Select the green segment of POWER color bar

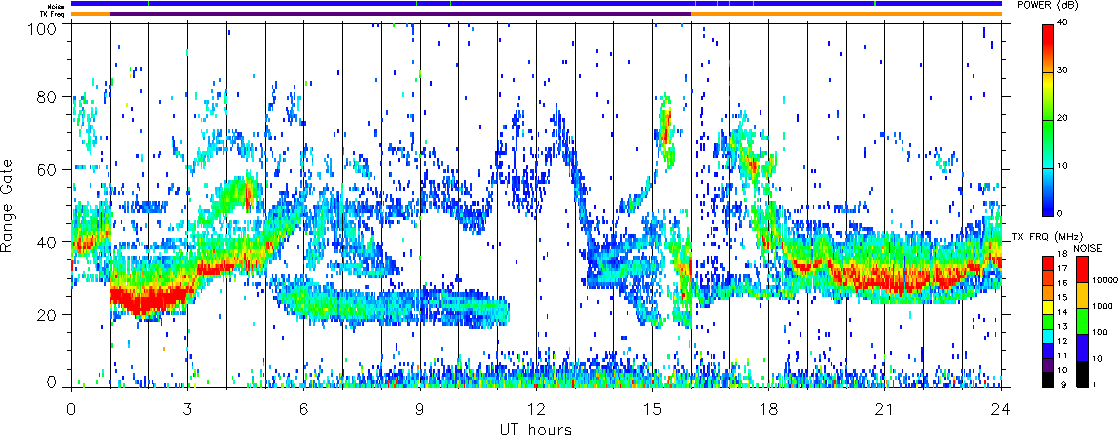pos(1048,144)
